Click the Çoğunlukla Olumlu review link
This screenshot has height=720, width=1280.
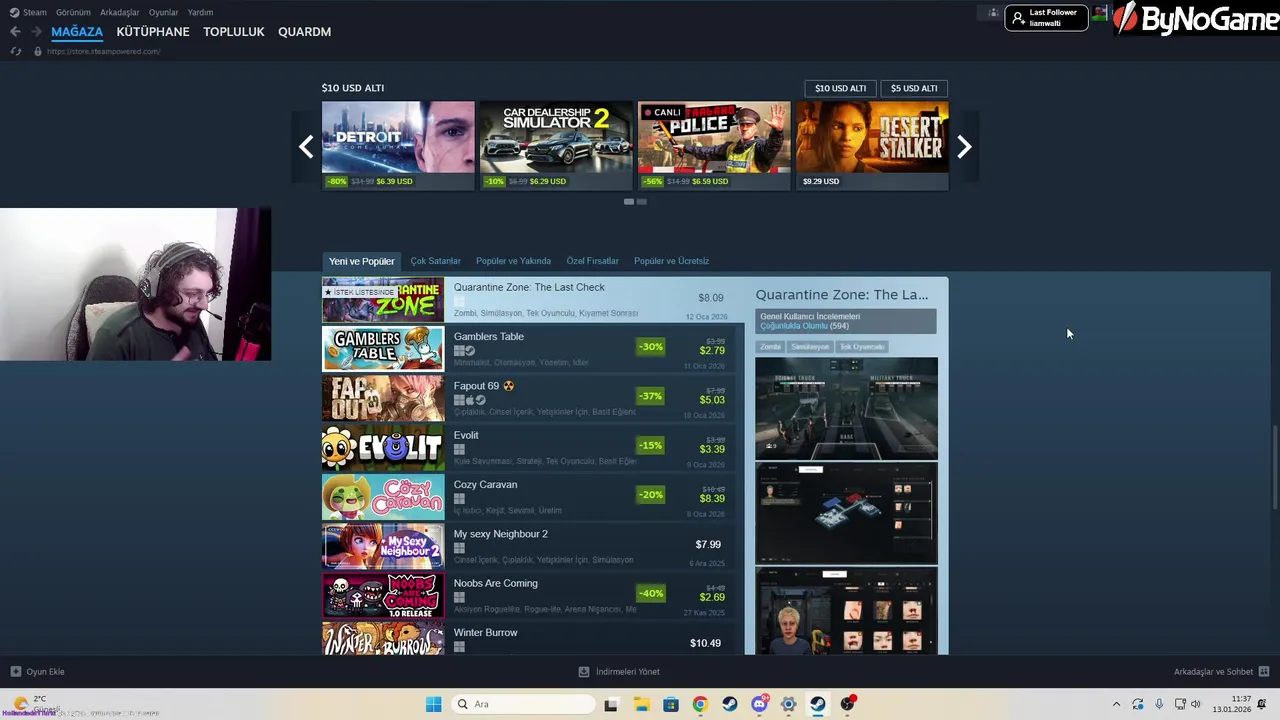[x=794, y=326]
